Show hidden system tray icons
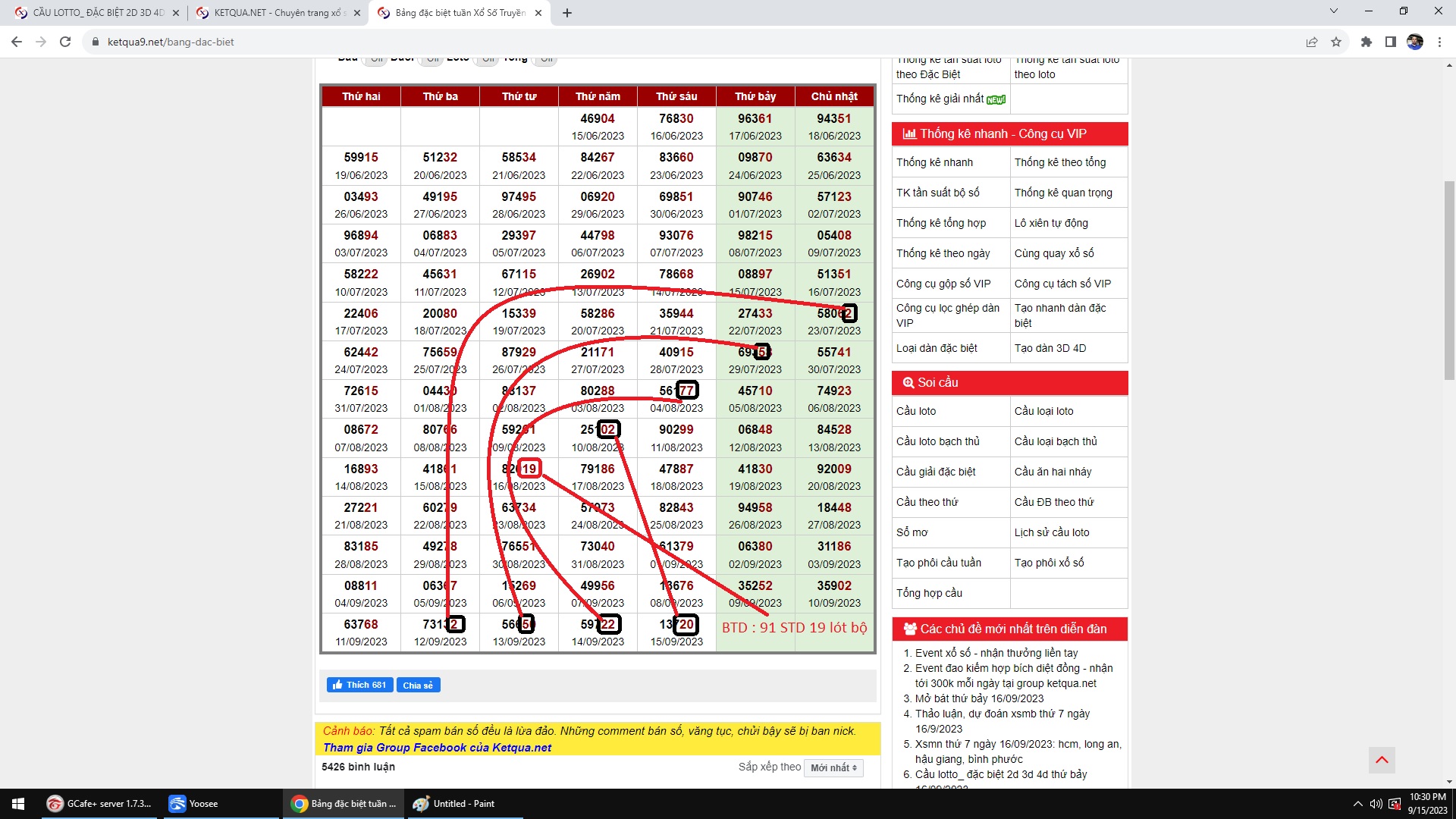 click(x=1357, y=804)
